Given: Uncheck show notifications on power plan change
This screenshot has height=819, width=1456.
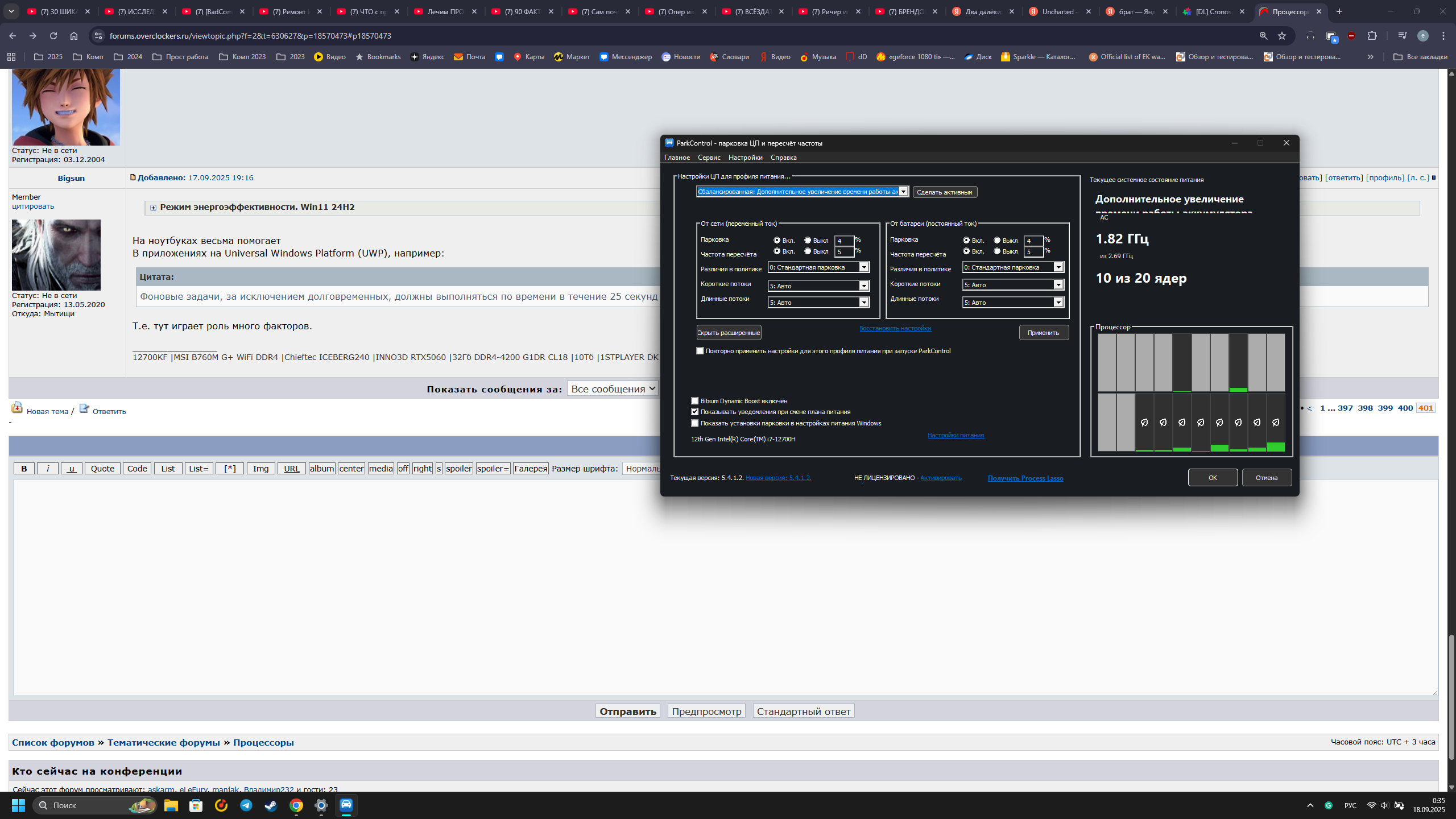Looking at the screenshot, I should (694, 412).
